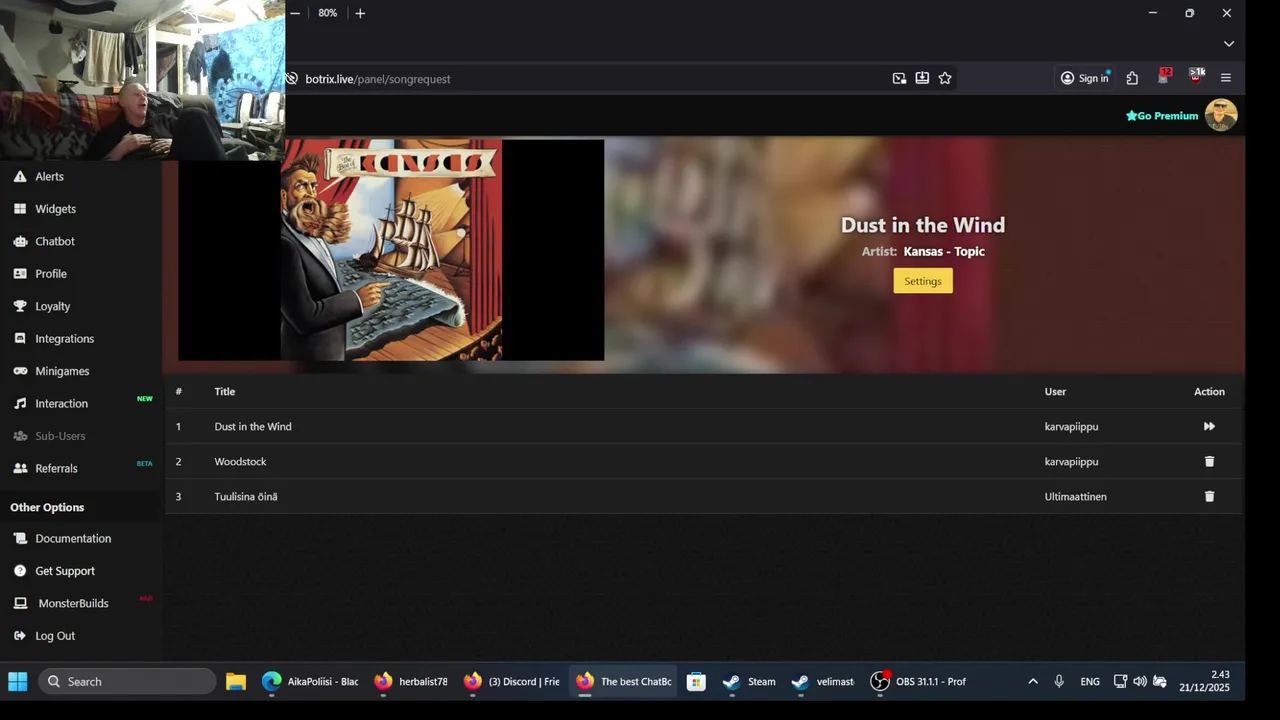Click the Go Premium link
Viewport: 1280px width, 720px height.
1162,116
